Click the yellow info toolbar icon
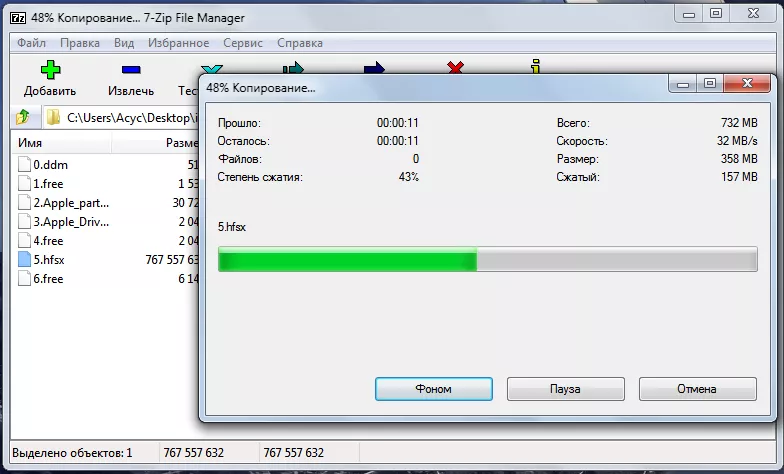Image resolution: width=784 pixels, height=474 pixels. (536, 68)
